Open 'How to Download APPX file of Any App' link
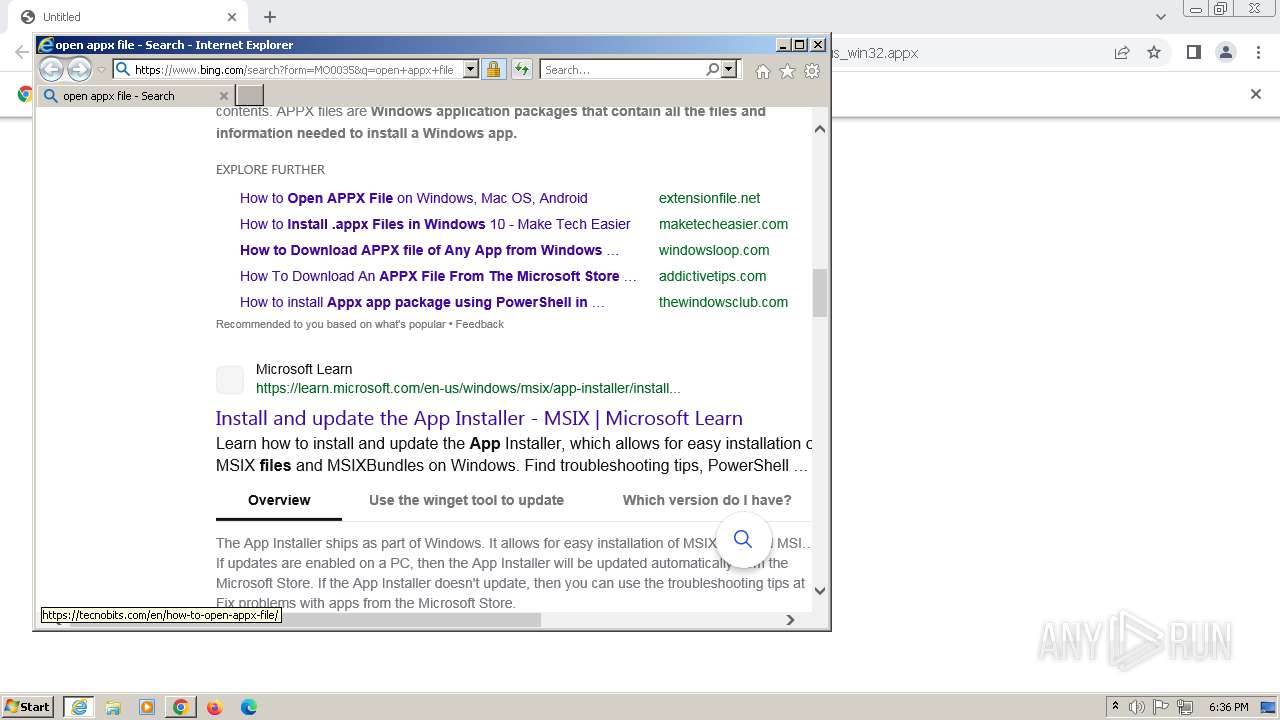This screenshot has height=720, width=1280. 429,250
